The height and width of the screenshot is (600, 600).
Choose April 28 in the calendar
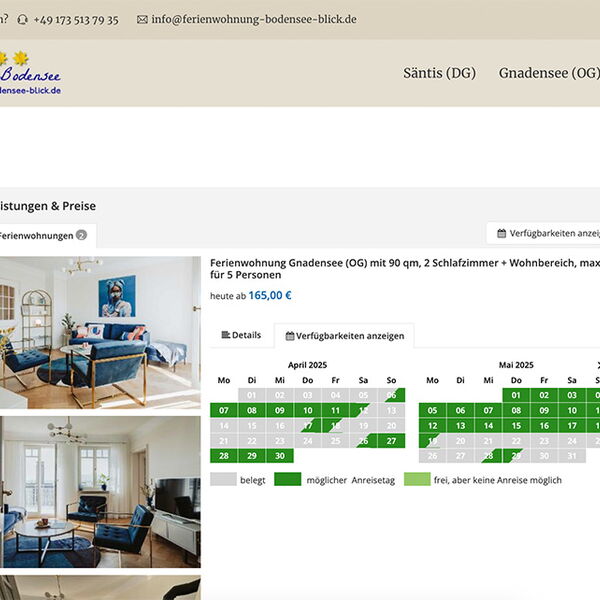tap(224, 456)
